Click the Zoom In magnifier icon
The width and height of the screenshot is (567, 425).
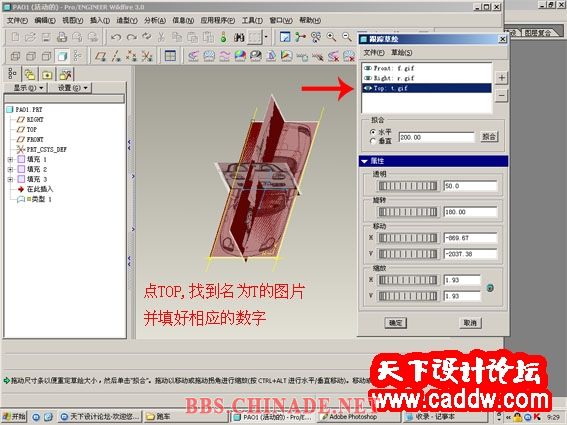coord(331,37)
